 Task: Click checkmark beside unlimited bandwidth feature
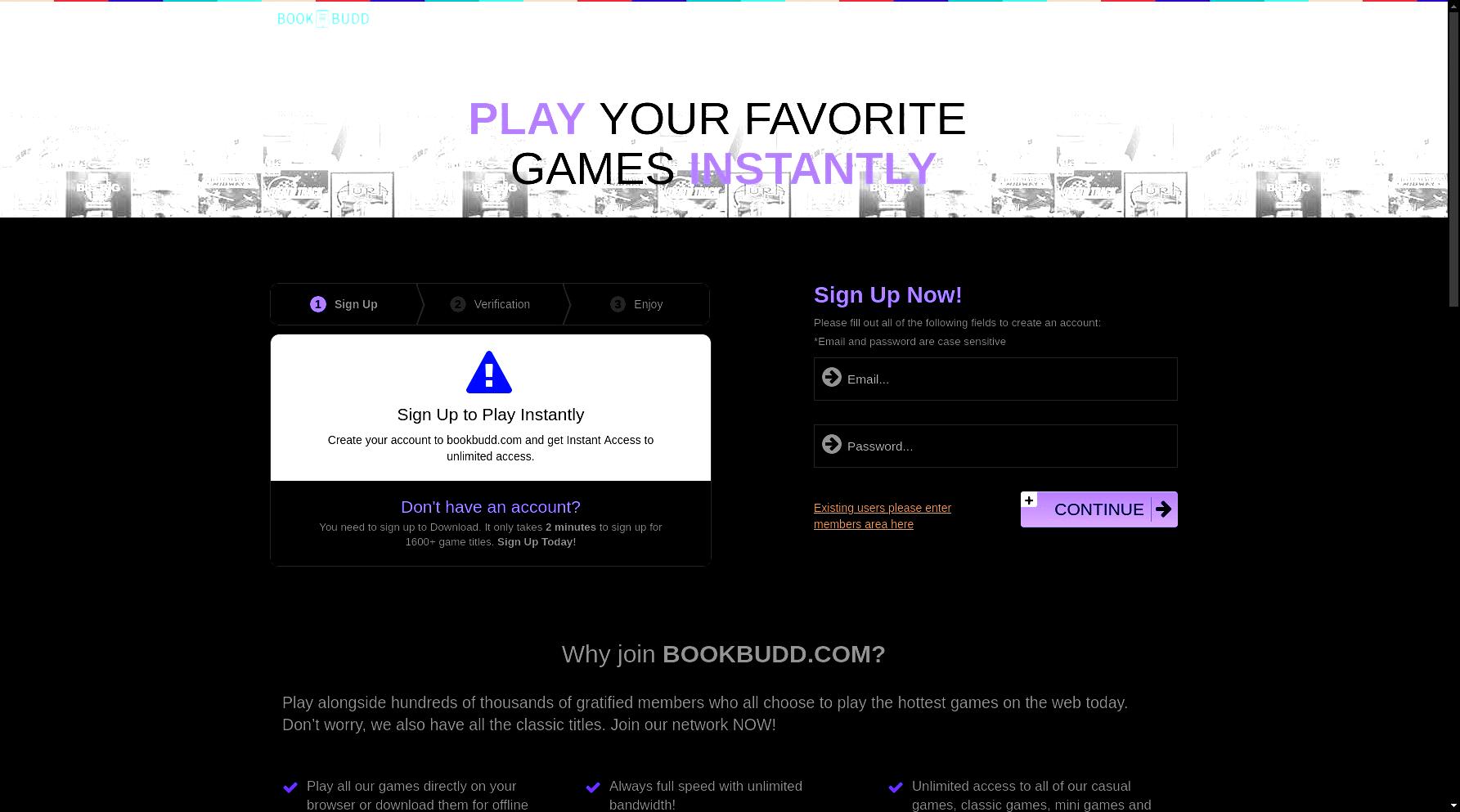[593, 787]
